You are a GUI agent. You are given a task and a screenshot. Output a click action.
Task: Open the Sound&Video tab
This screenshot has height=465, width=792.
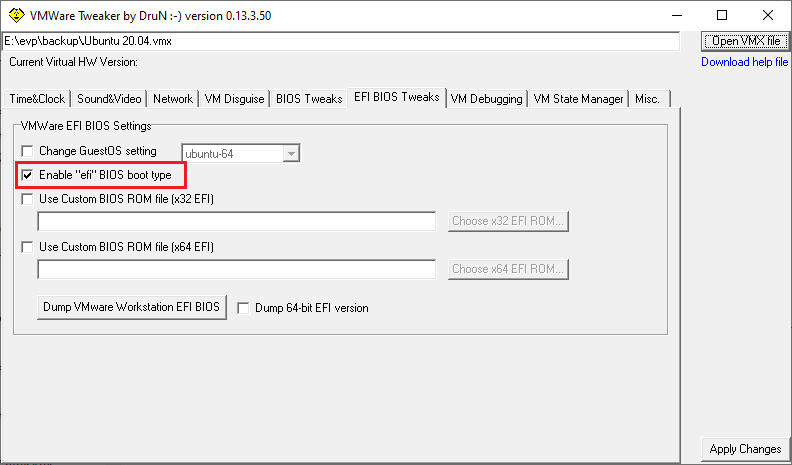click(x=109, y=99)
